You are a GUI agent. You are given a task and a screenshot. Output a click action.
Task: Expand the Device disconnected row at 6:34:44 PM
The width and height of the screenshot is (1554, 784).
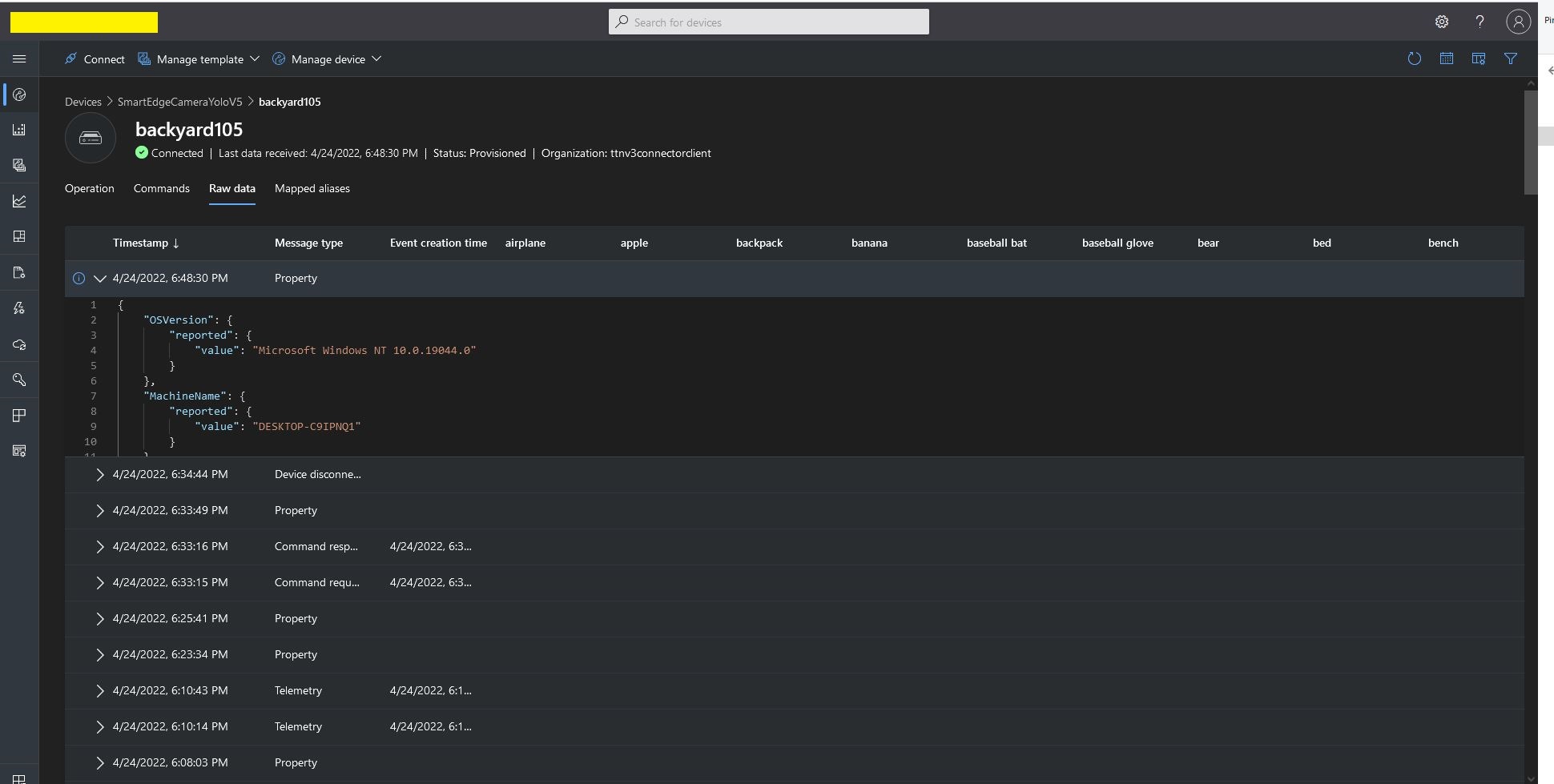pyautogui.click(x=100, y=475)
